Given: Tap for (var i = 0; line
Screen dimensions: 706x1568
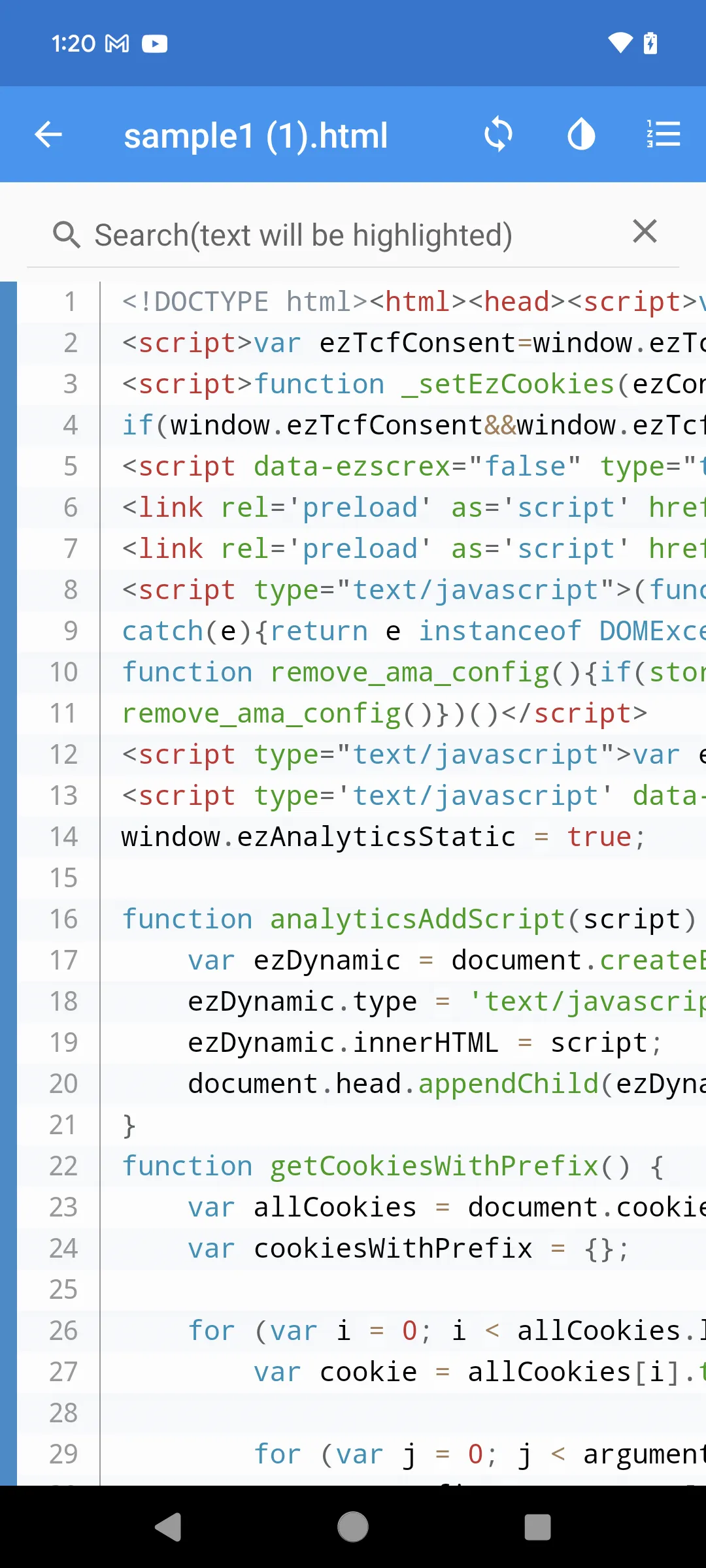Looking at the screenshot, I should (x=446, y=1331).
